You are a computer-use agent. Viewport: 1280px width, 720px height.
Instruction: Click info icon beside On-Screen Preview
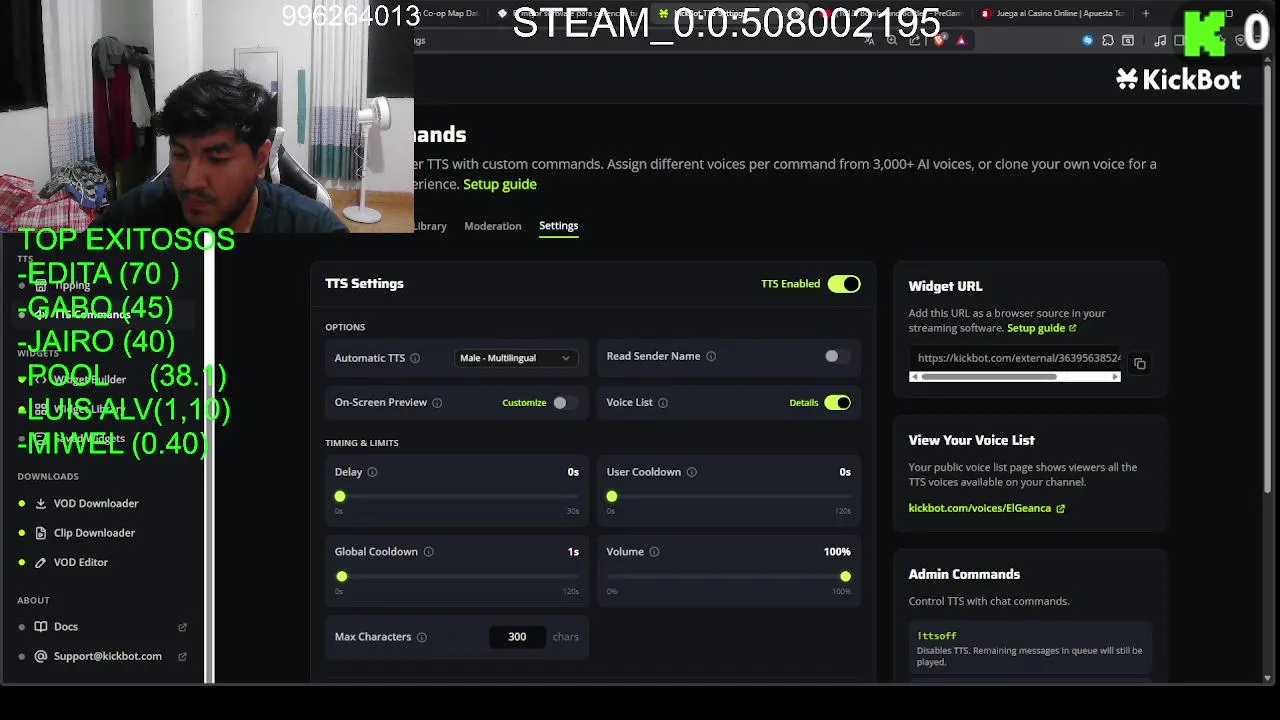(437, 403)
